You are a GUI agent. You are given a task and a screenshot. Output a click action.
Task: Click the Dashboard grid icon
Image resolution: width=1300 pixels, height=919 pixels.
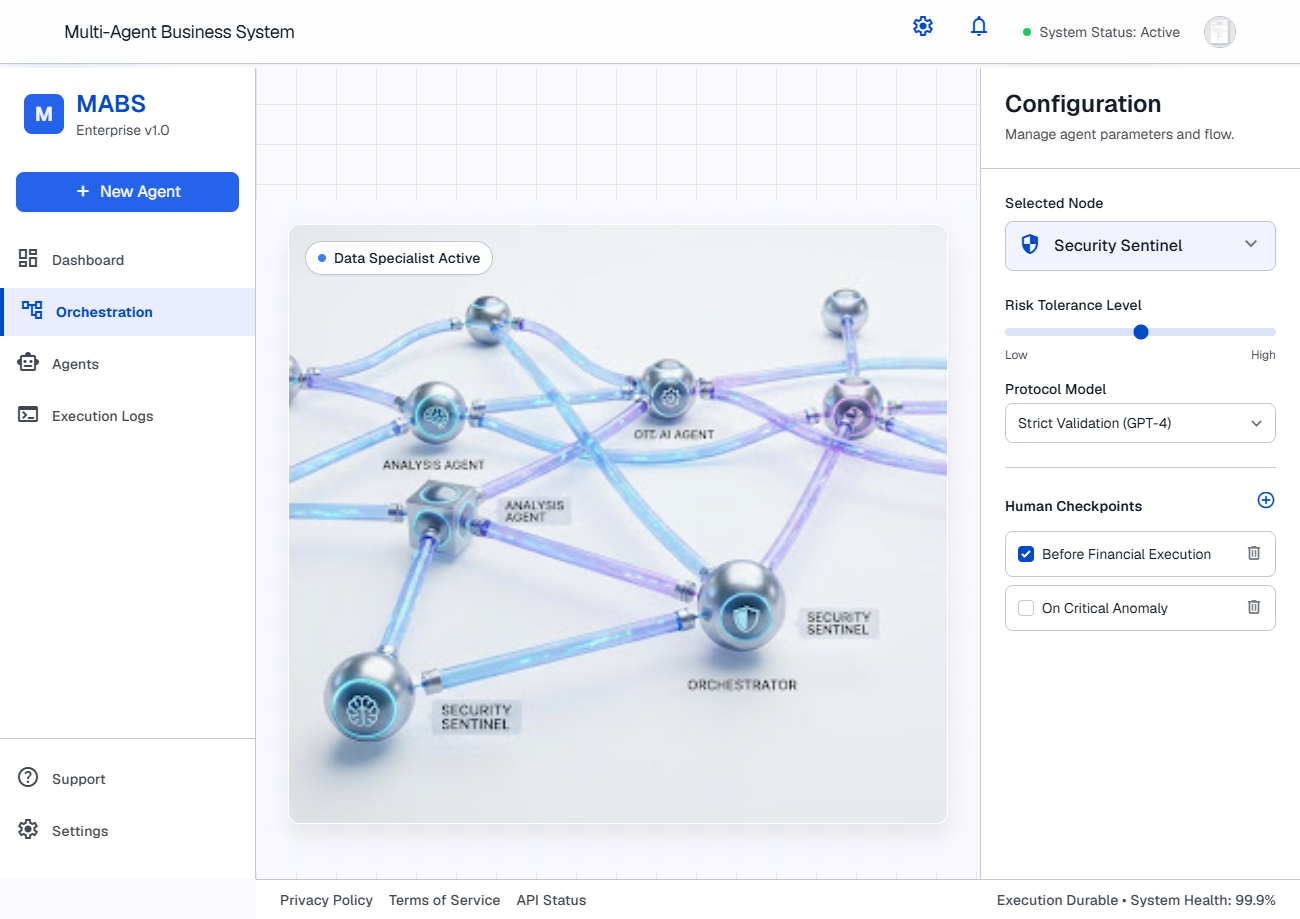28,259
